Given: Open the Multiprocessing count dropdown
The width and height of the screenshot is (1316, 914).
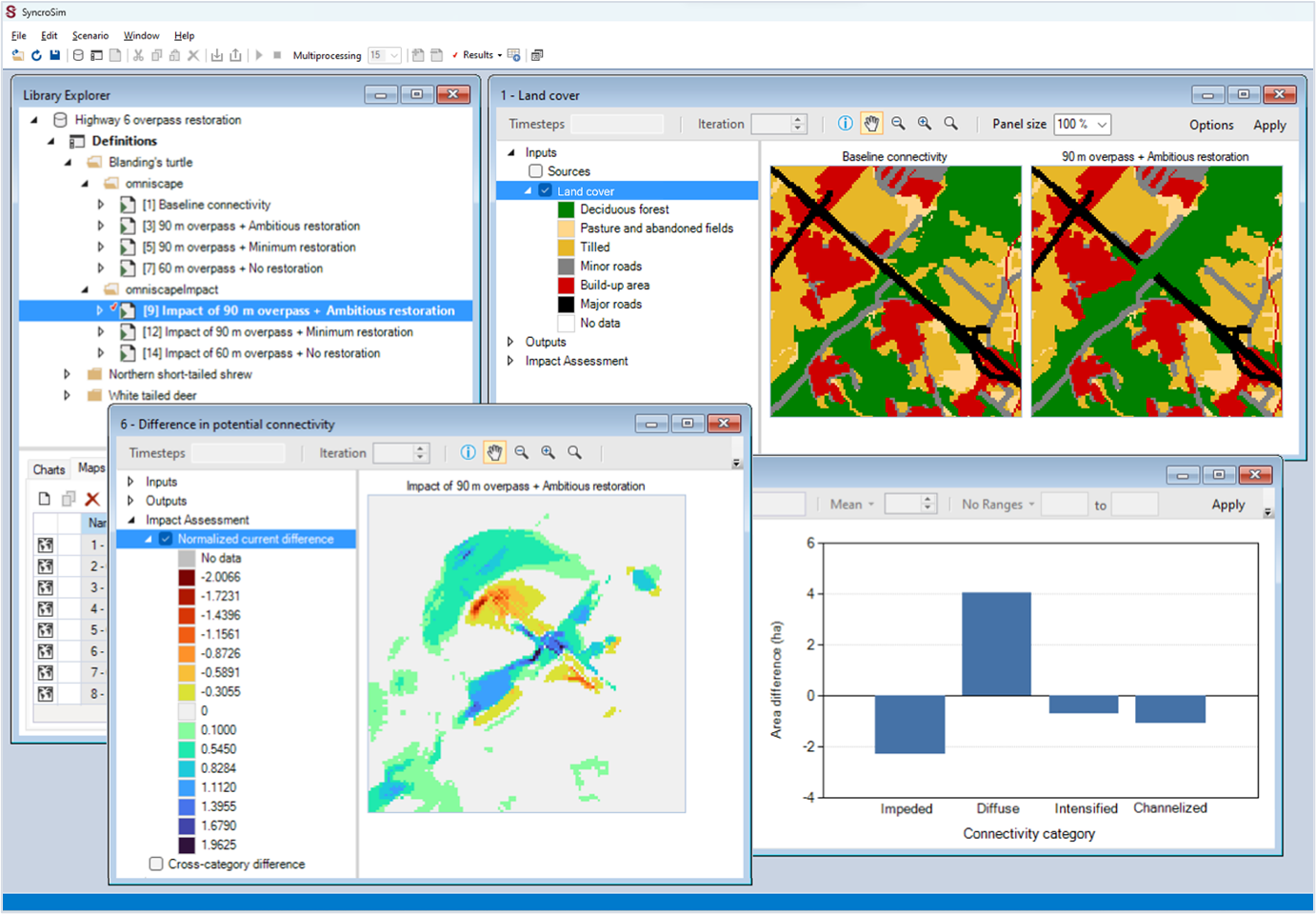Looking at the screenshot, I should pyautogui.click(x=394, y=55).
